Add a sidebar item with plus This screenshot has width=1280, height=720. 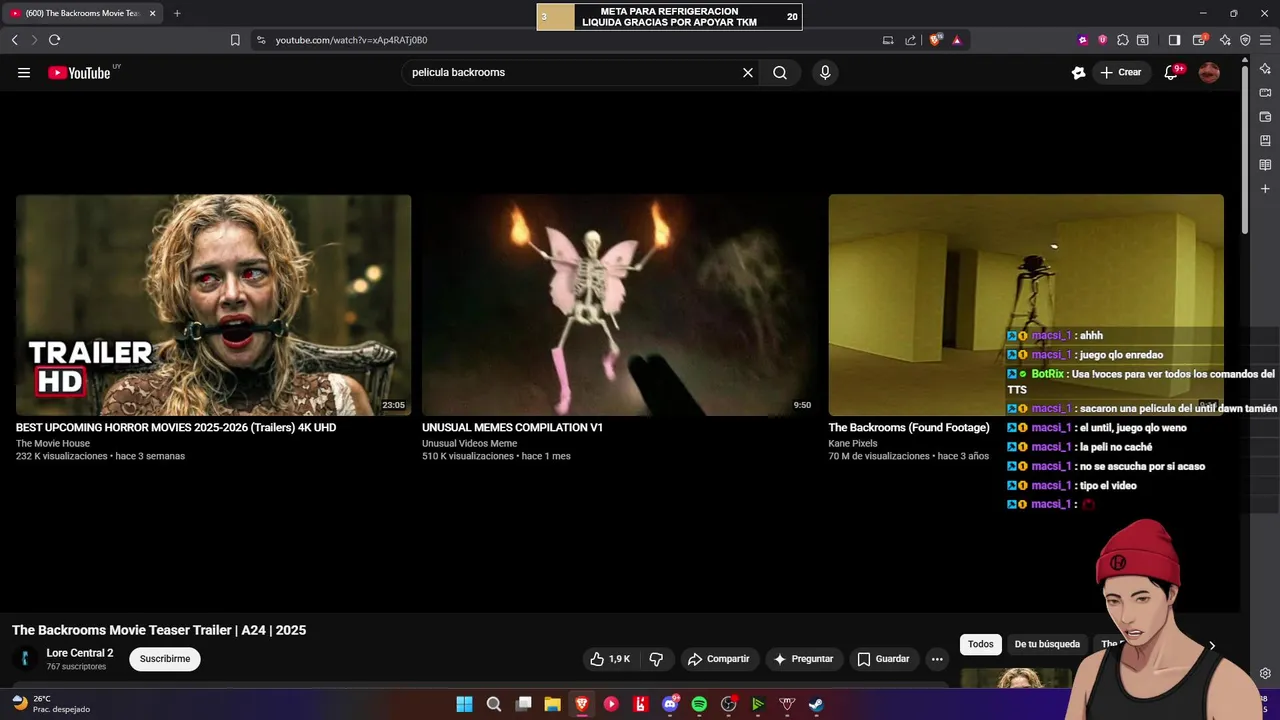pyautogui.click(x=1265, y=189)
